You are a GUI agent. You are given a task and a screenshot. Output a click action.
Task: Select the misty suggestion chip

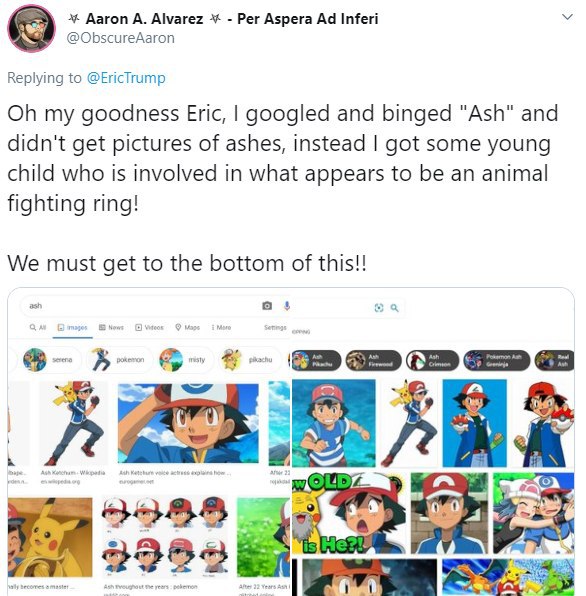tap(185, 360)
